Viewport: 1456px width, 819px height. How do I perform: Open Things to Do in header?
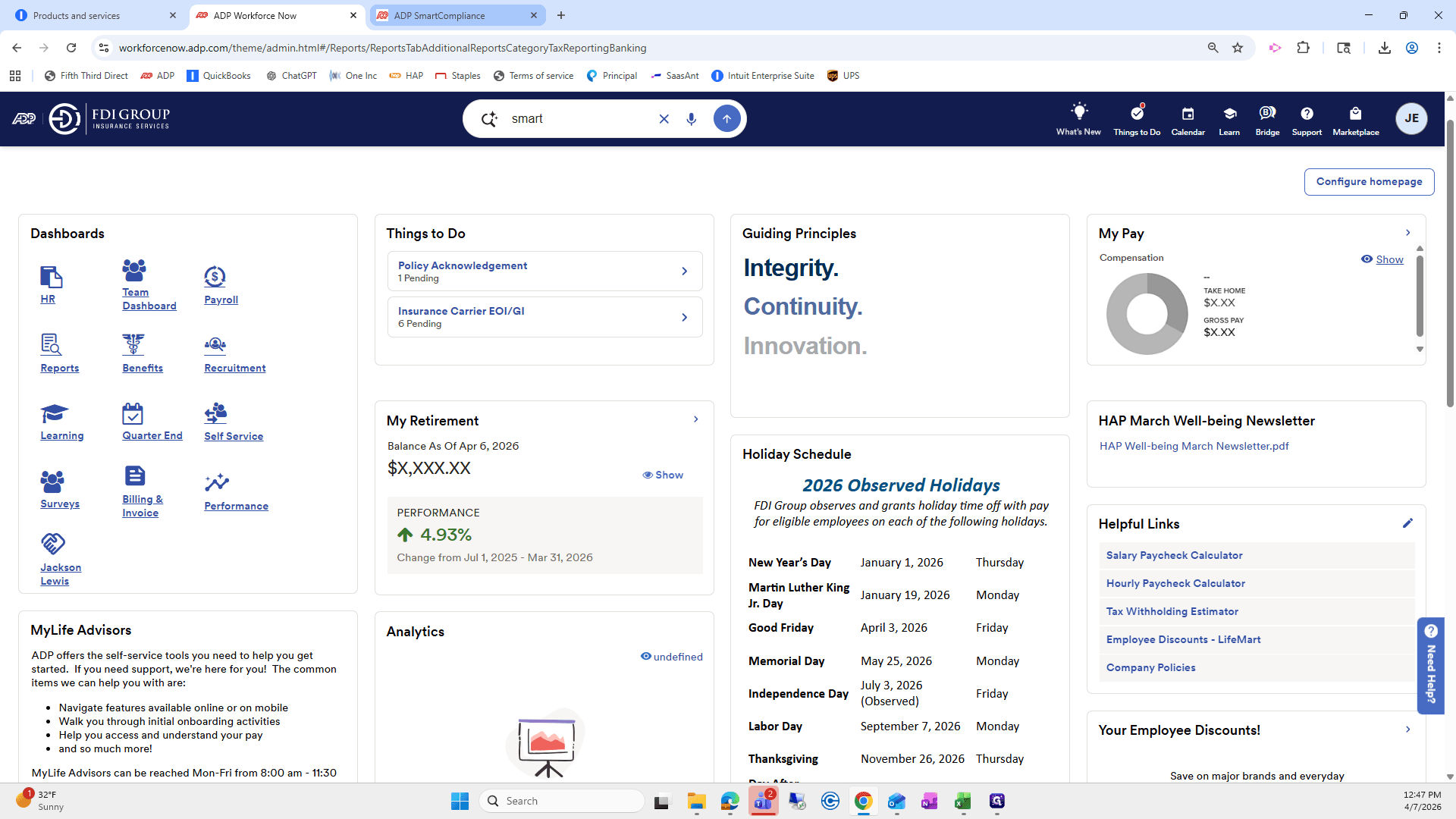pyautogui.click(x=1137, y=120)
